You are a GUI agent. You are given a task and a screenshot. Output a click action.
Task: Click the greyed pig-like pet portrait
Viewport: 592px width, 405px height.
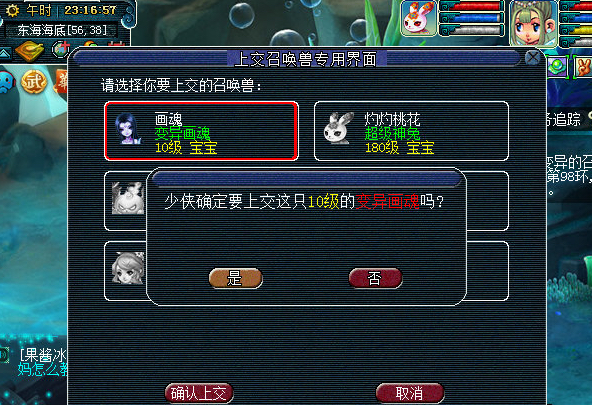click(128, 199)
